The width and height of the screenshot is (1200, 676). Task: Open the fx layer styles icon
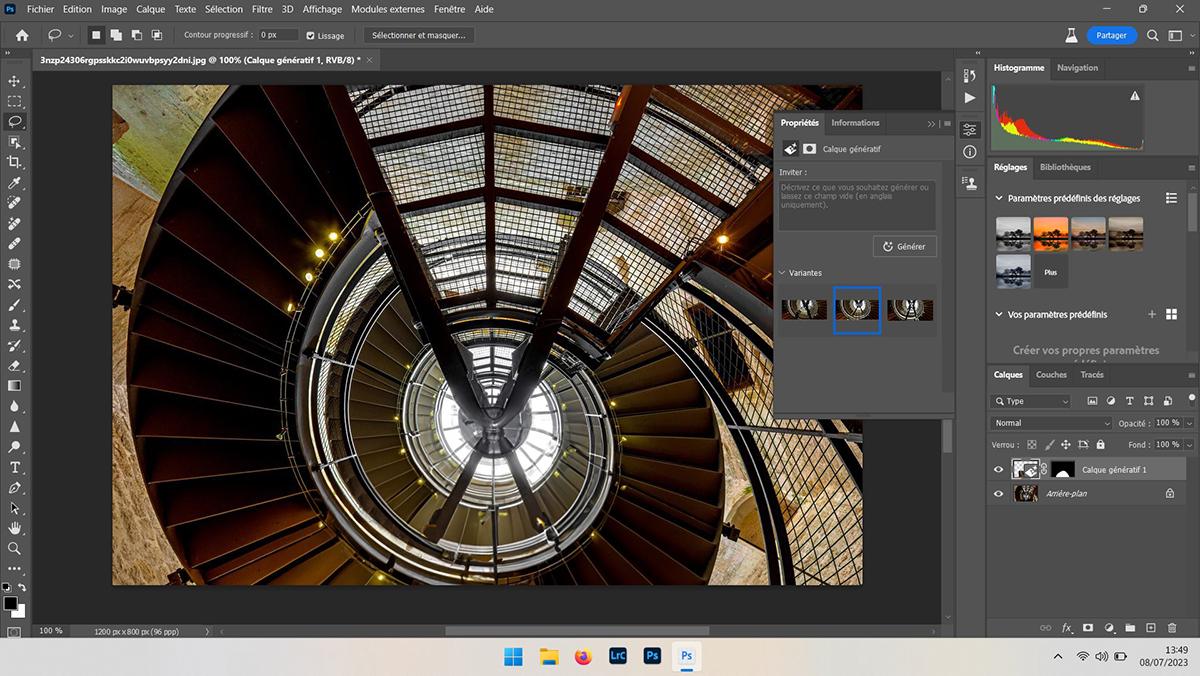(1067, 628)
